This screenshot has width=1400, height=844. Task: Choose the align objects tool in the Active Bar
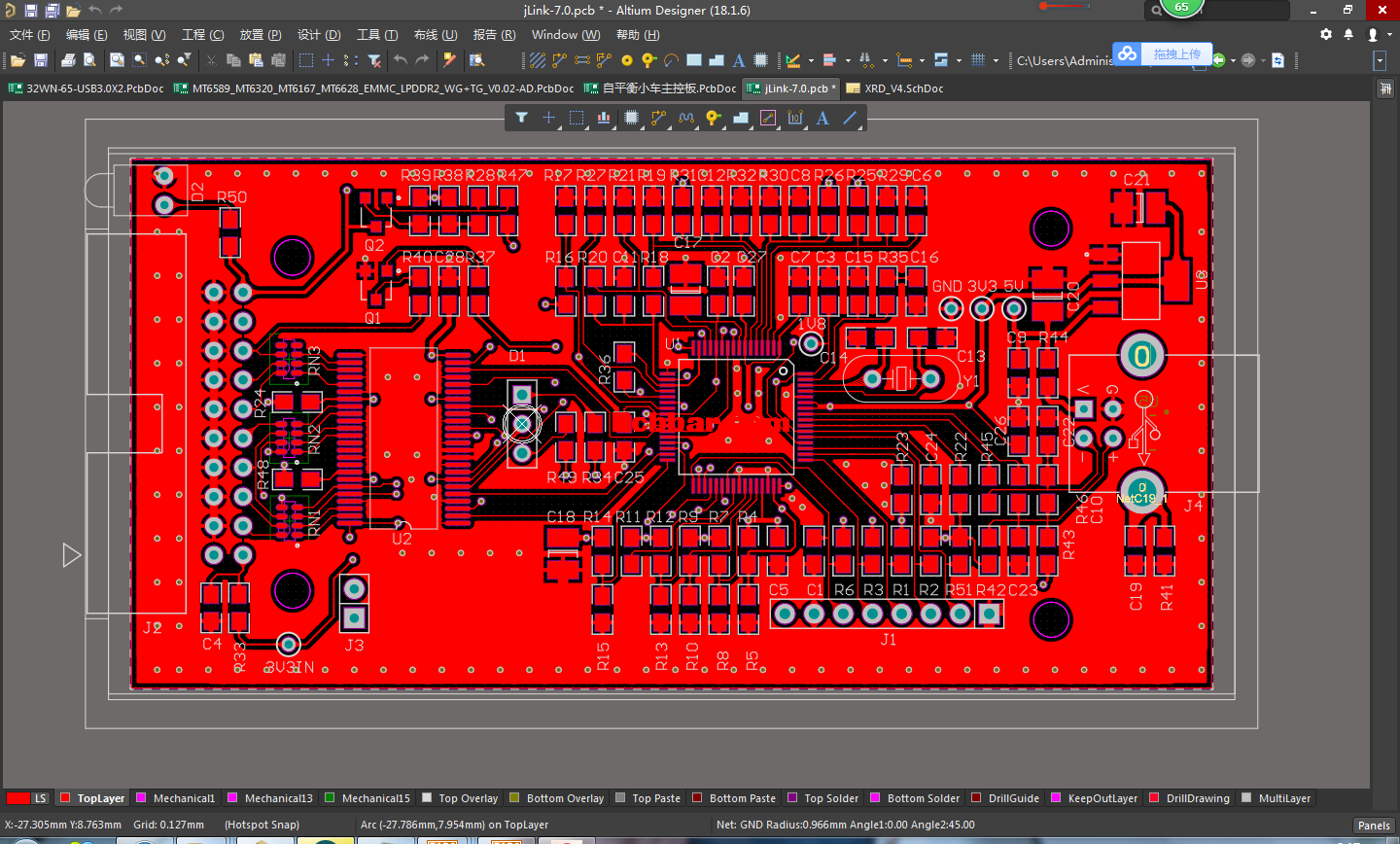pos(604,118)
